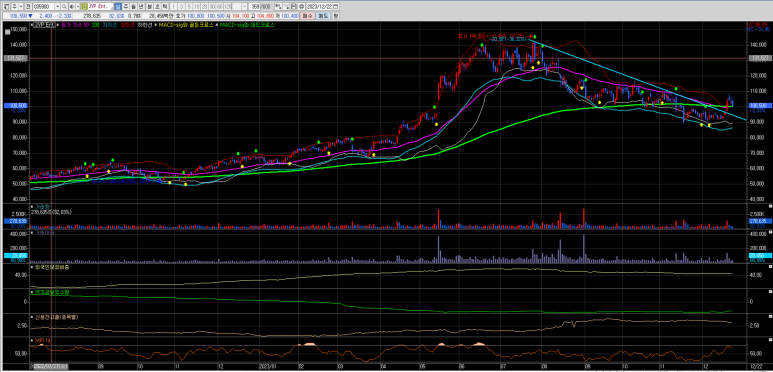Image resolution: width=773 pixels, height=372 pixels.
Task: Click the save diskette icon in toolbar
Action: 294,6
